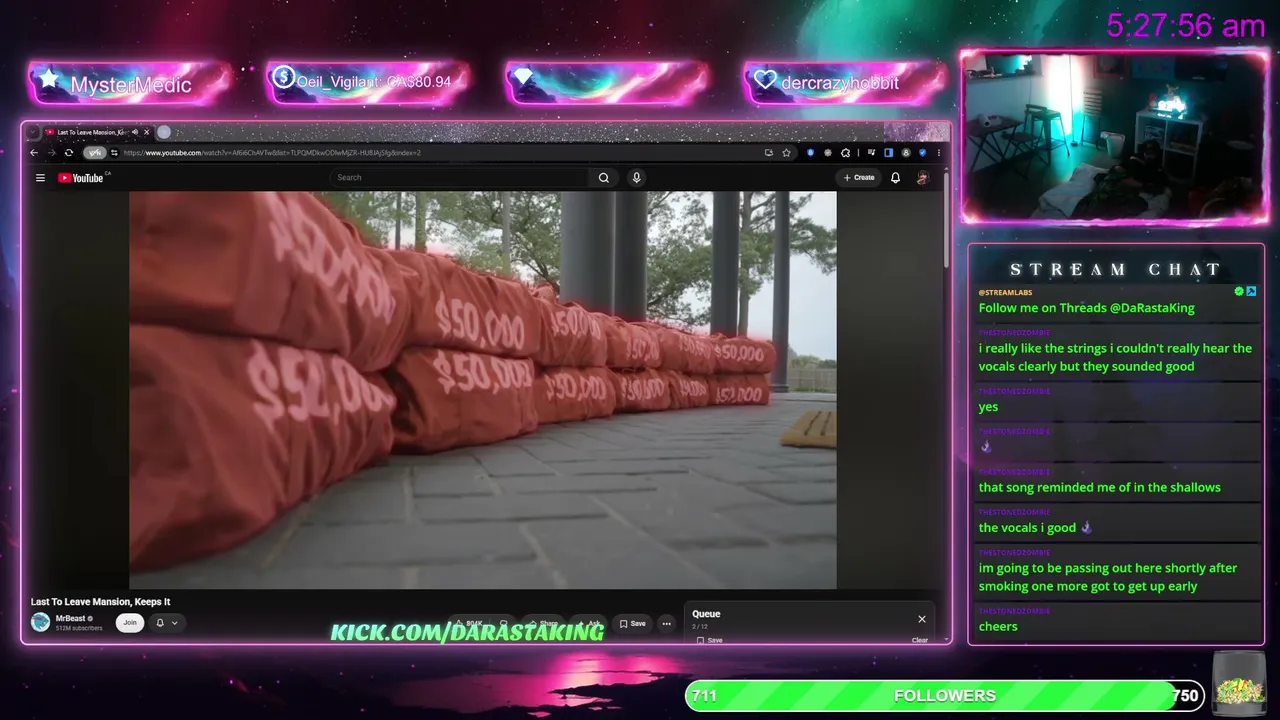Go to YouTube home via logo

coord(81,178)
